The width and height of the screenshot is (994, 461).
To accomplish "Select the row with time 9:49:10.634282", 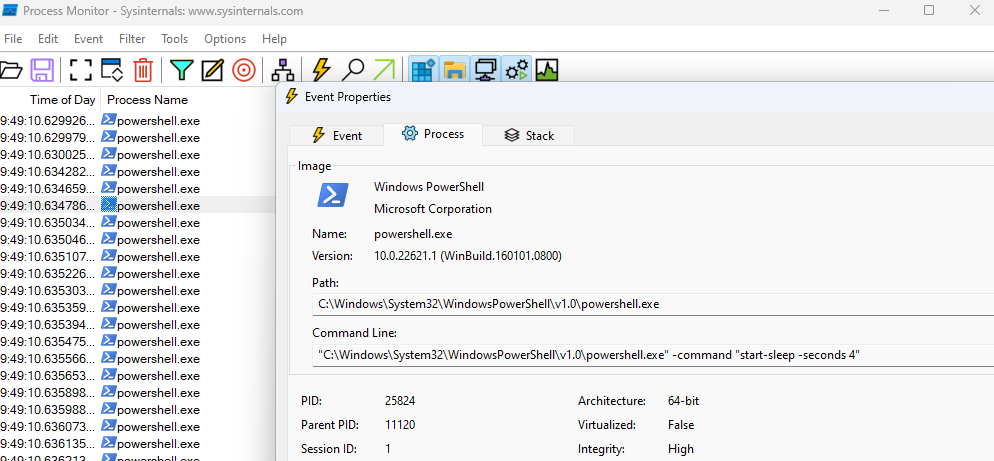I will click(138, 171).
